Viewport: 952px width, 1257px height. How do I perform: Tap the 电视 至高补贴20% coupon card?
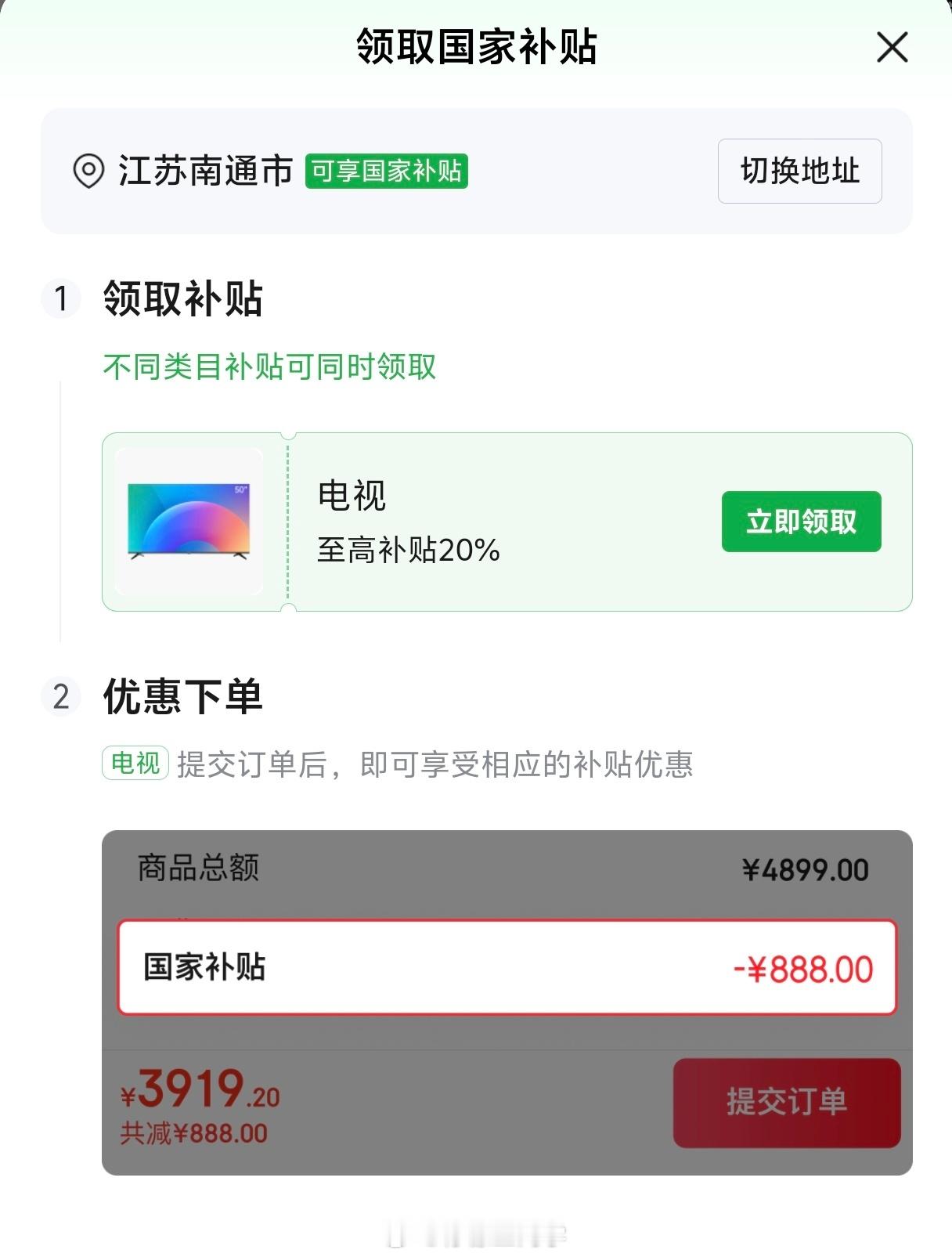pos(507,522)
